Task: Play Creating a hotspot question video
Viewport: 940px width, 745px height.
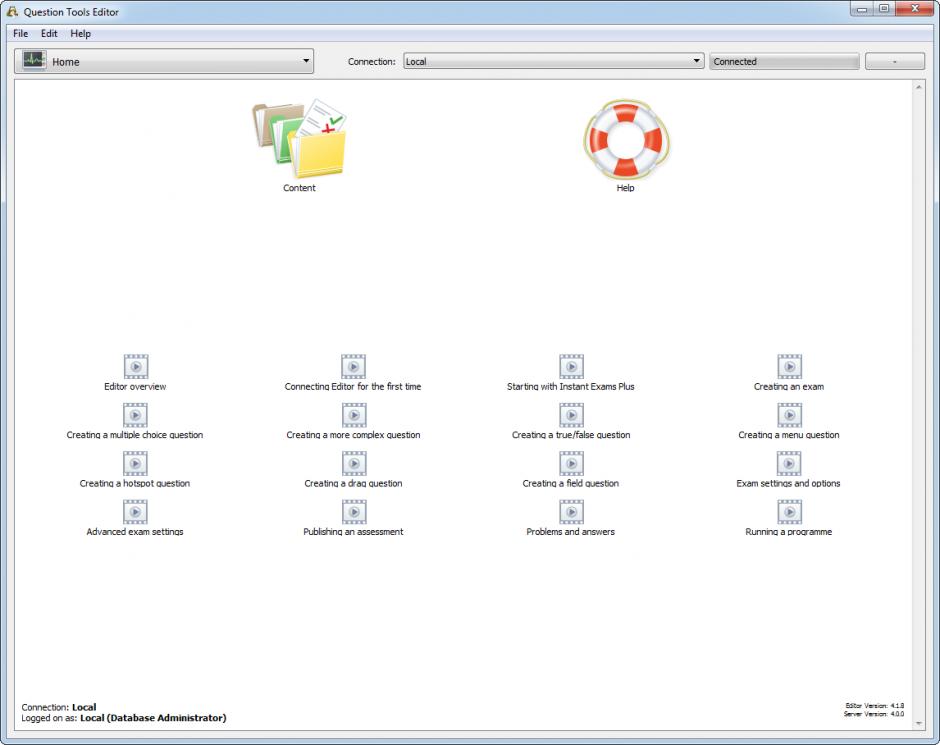Action: tap(135, 464)
